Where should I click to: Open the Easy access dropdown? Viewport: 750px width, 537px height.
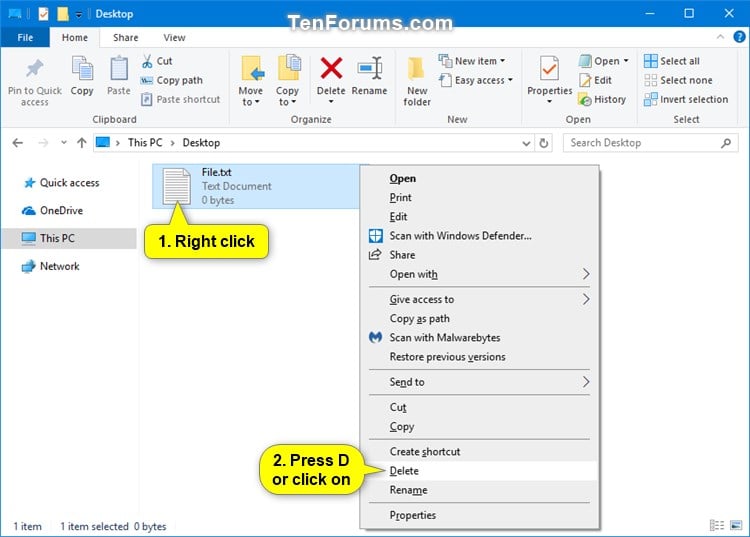pyautogui.click(x=476, y=80)
